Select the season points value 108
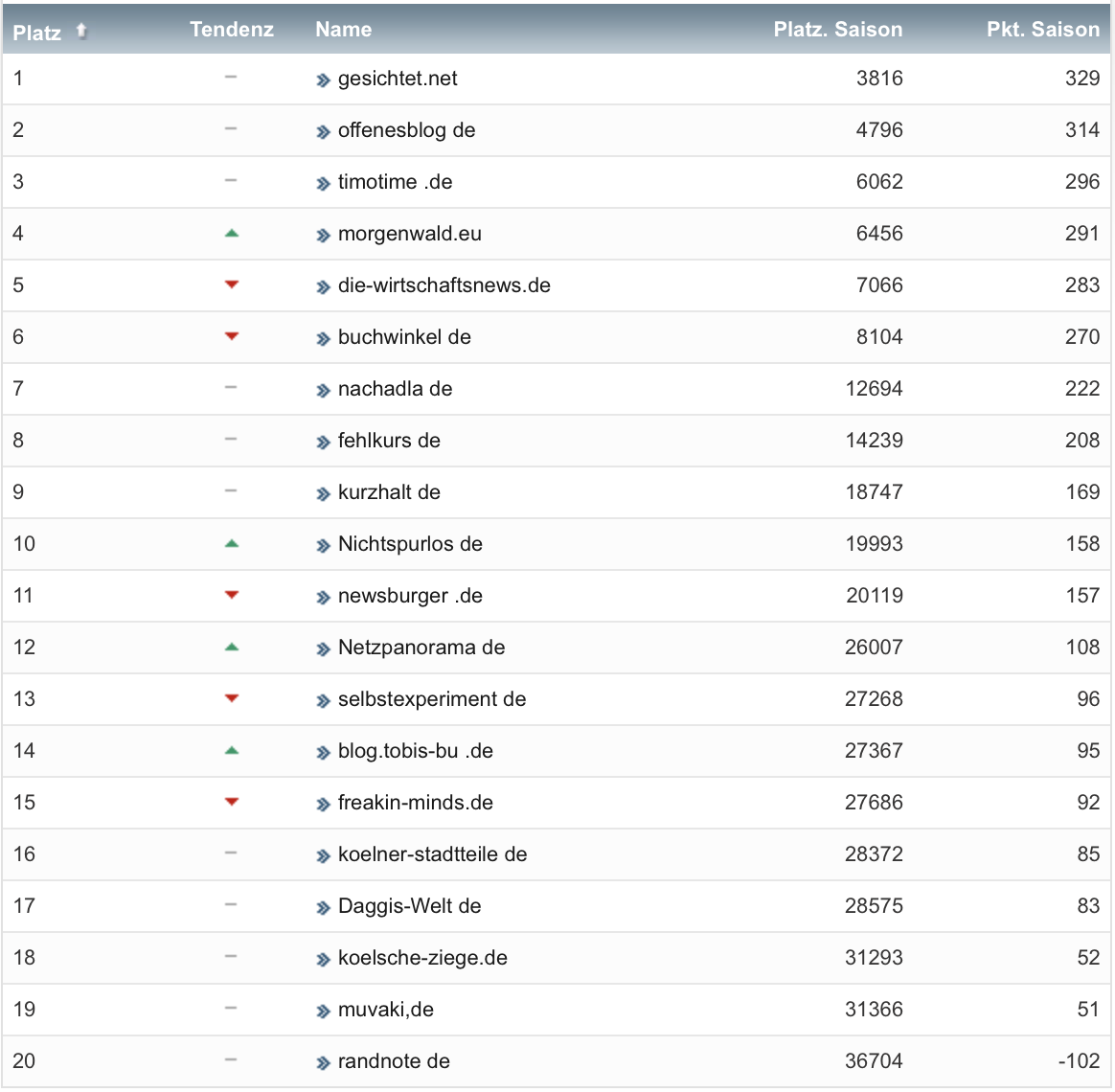The image size is (1115, 1092). (x=1083, y=648)
